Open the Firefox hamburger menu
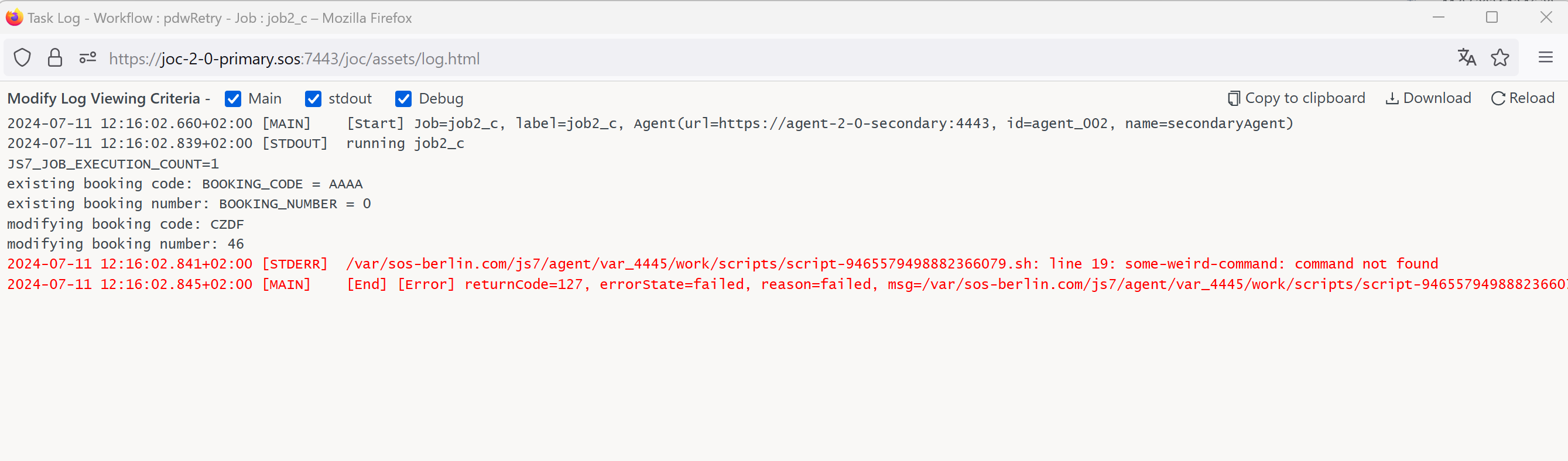 tap(1546, 58)
